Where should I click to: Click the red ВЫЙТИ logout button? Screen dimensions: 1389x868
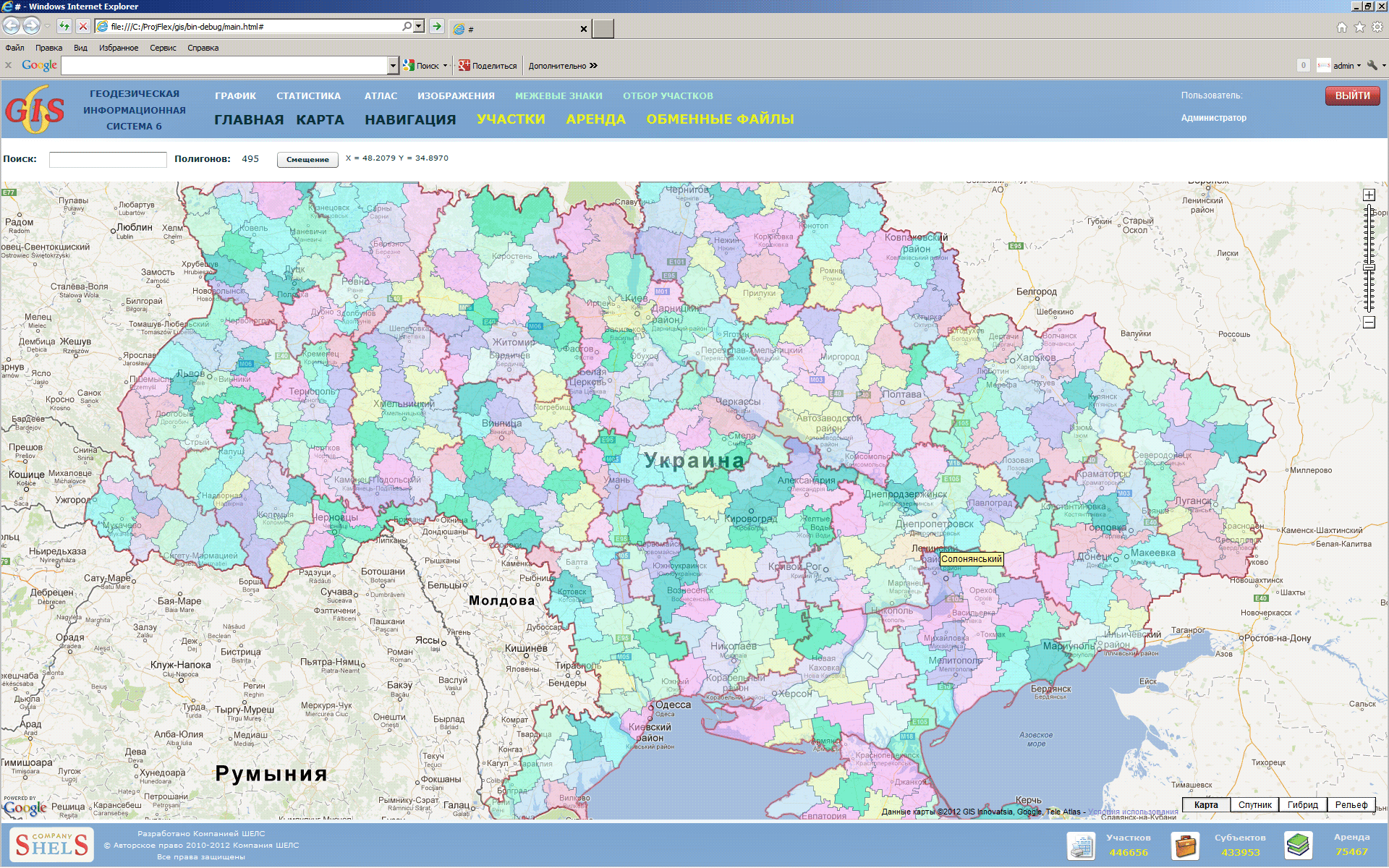point(1352,95)
